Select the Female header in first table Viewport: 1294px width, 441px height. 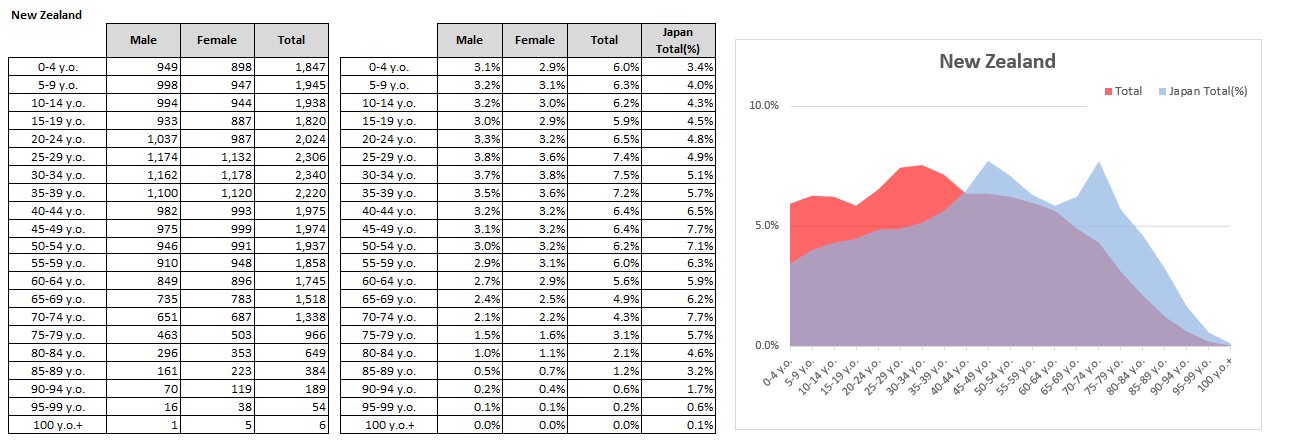pyautogui.click(x=217, y=40)
